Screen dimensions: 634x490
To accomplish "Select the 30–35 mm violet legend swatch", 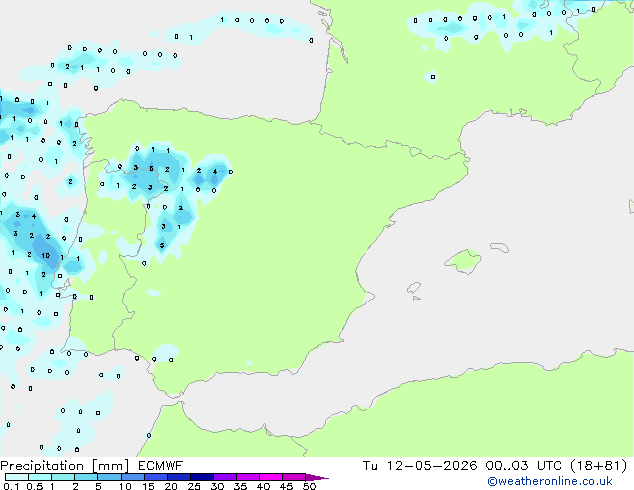I will (224, 477).
